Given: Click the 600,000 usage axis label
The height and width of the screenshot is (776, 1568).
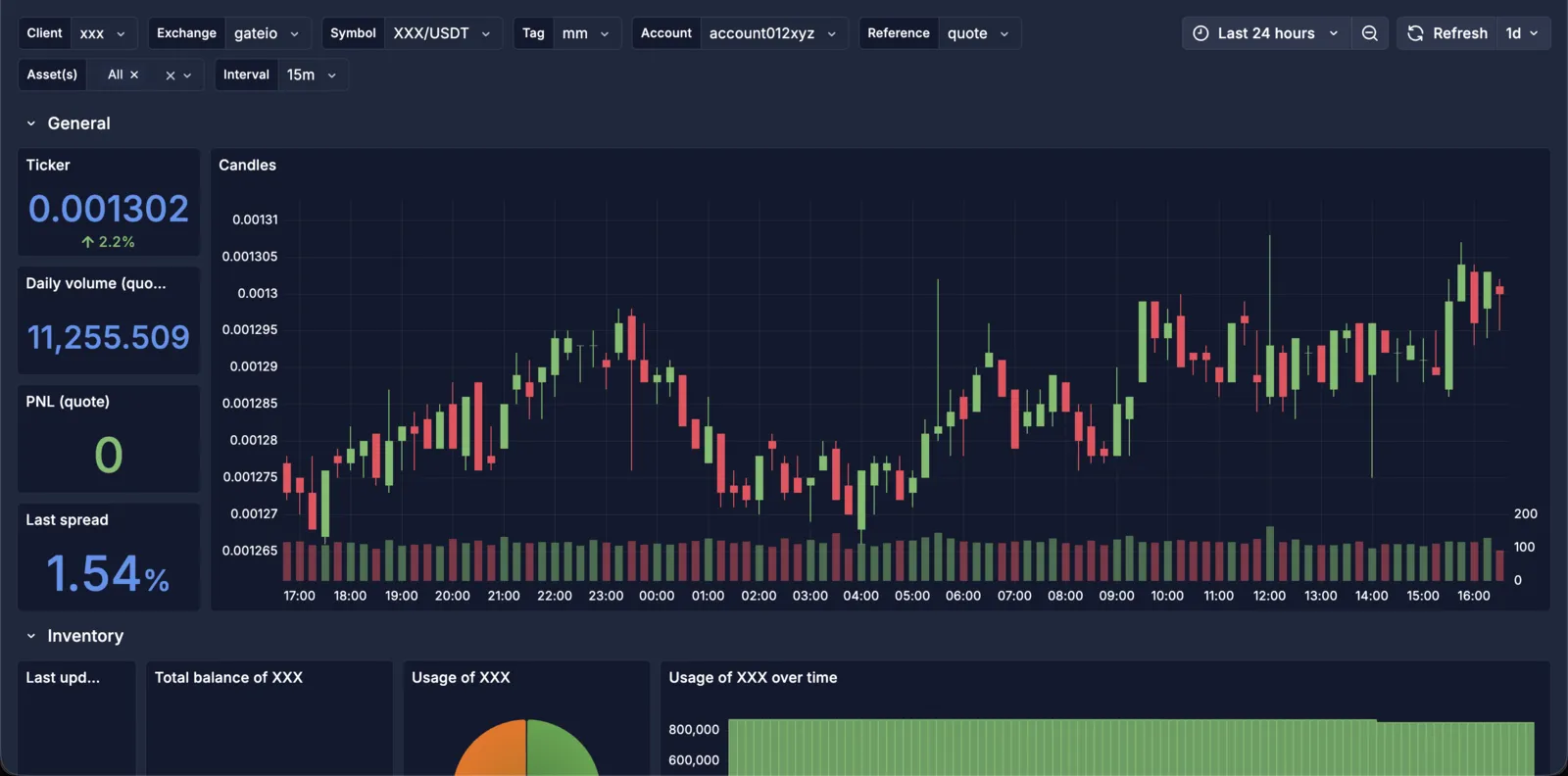Looking at the screenshot, I should click(x=694, y=760).
